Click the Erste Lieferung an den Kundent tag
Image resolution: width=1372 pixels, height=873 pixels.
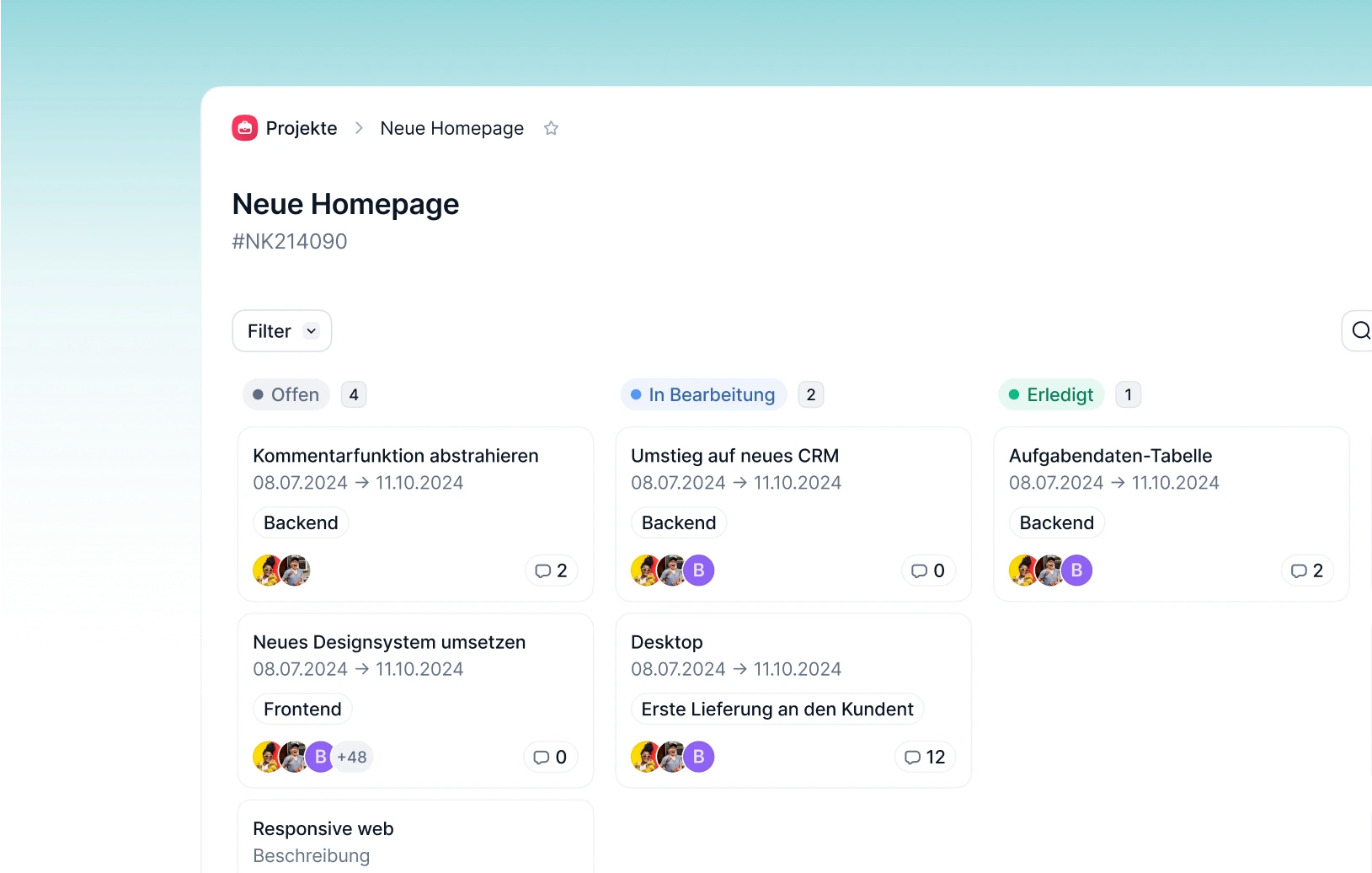click(777, 709)
